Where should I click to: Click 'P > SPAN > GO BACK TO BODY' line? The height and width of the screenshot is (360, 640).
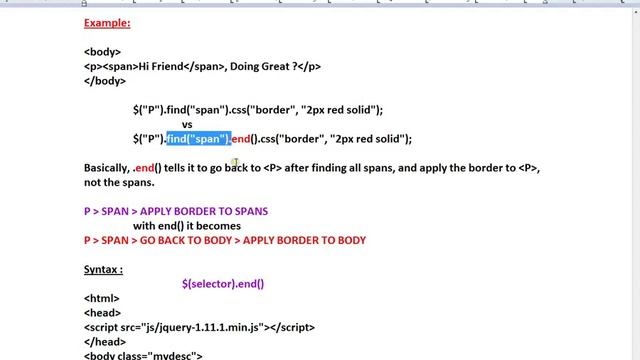tap(225, 240)
